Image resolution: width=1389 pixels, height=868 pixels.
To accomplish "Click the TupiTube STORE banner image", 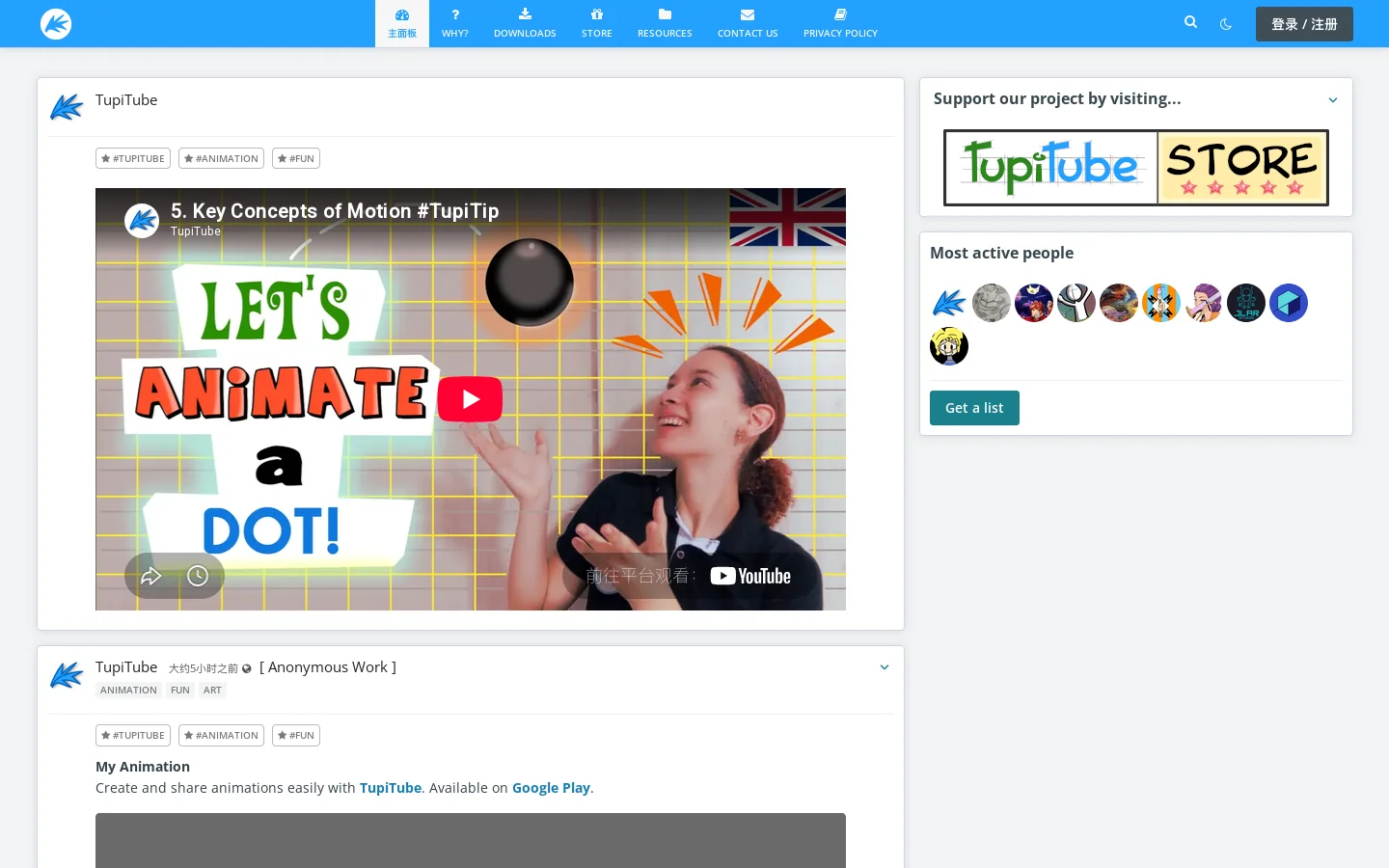I will (x=1136, y=168).
